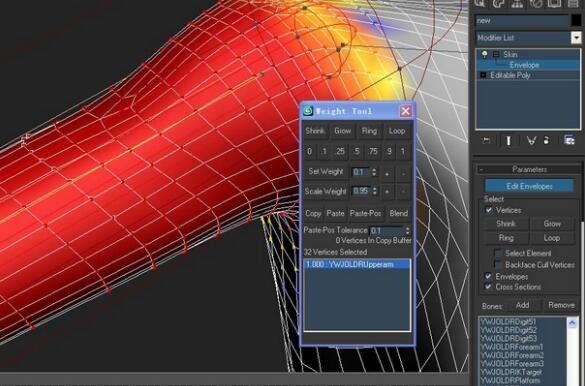Toggle the Skin modifier lightbulb
Screen dimensions: 585x386
[484, 54]
